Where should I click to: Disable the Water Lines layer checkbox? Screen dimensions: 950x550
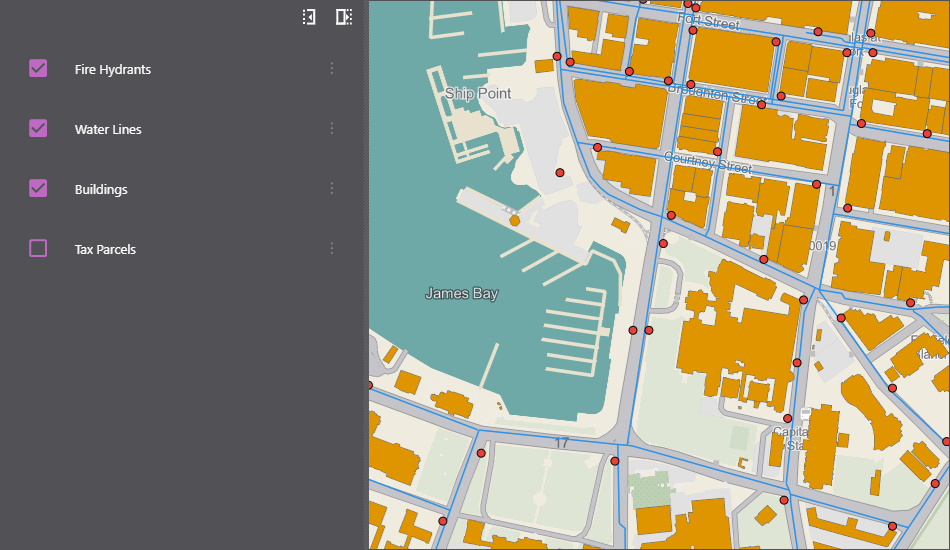[x=38, y=129]
